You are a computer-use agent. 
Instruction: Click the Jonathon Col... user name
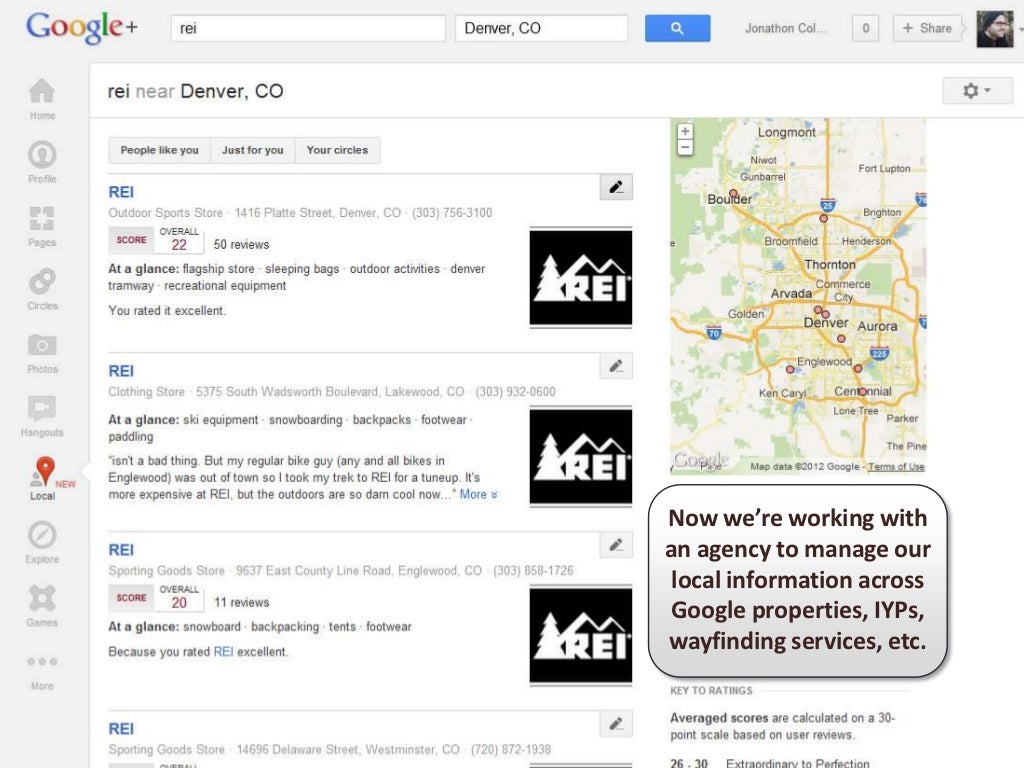(x=786, y=28)
